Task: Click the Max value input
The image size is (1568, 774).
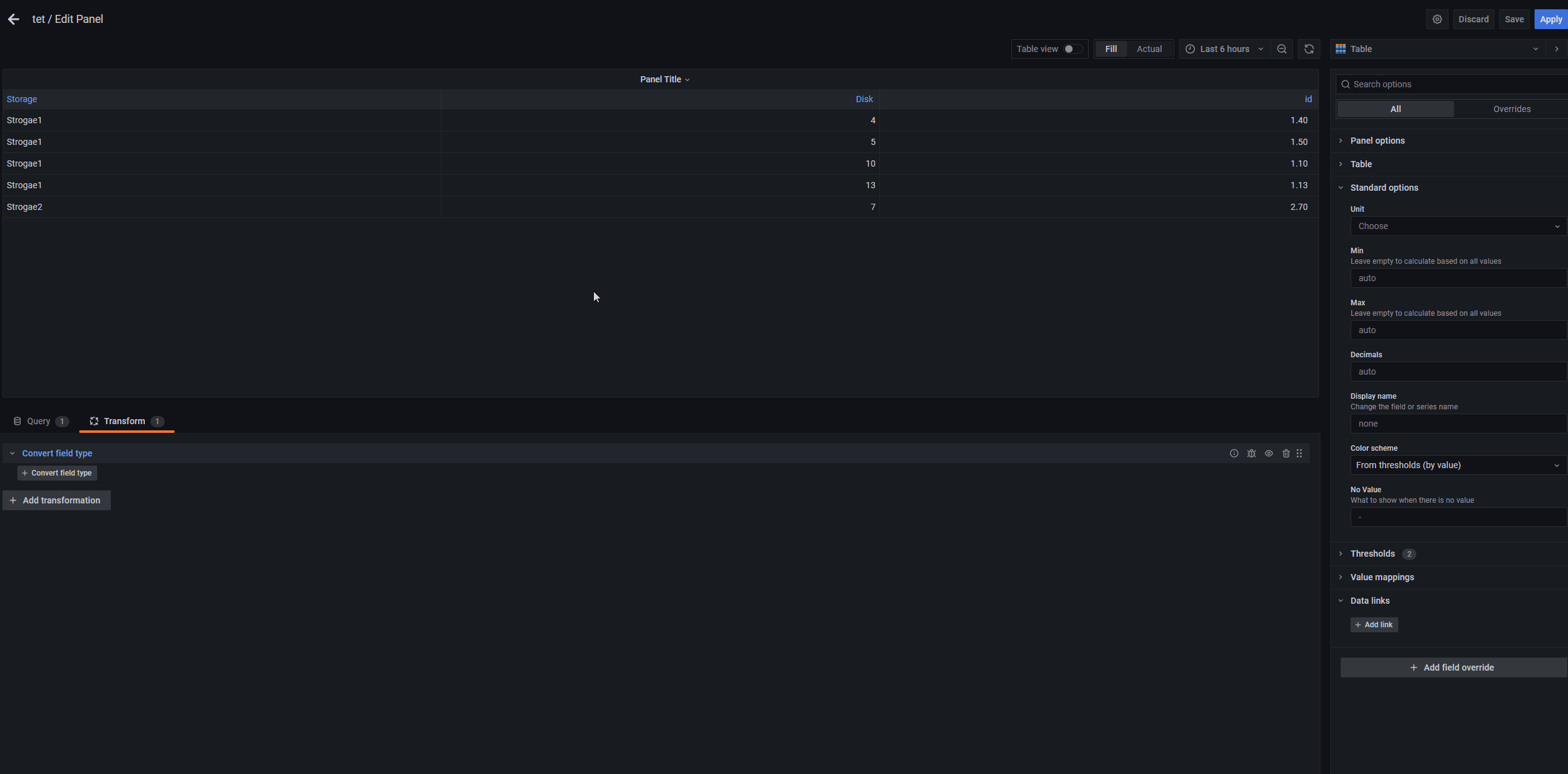Action: 1458,330
